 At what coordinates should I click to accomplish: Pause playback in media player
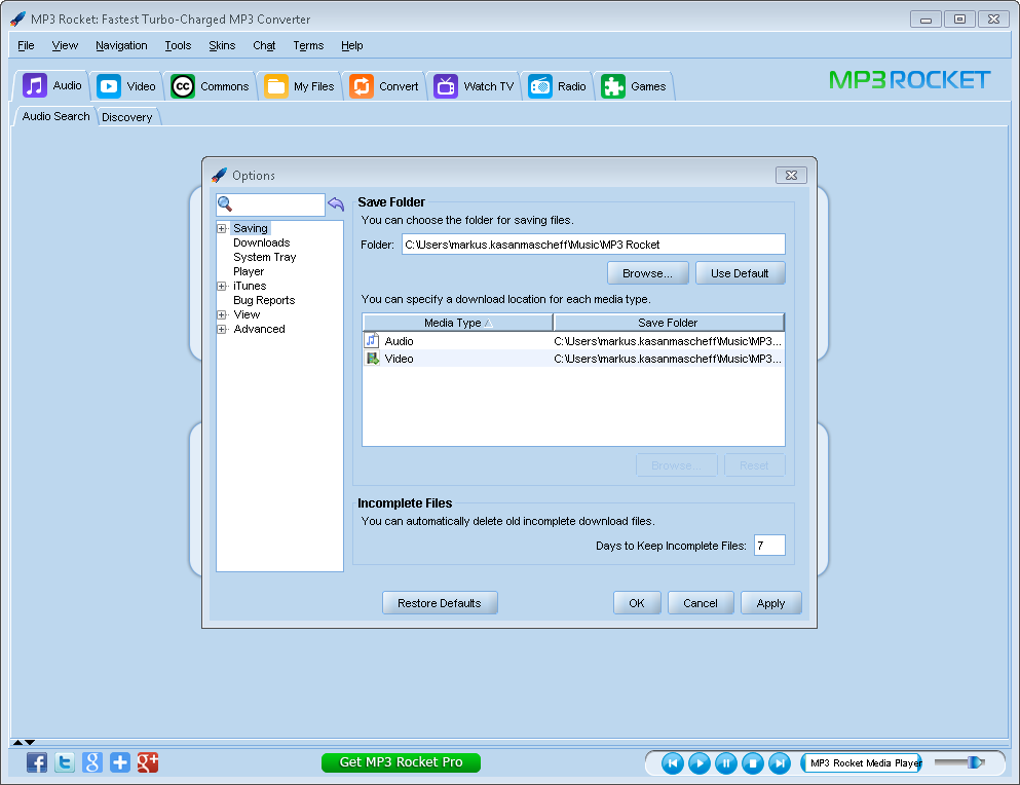726,763
